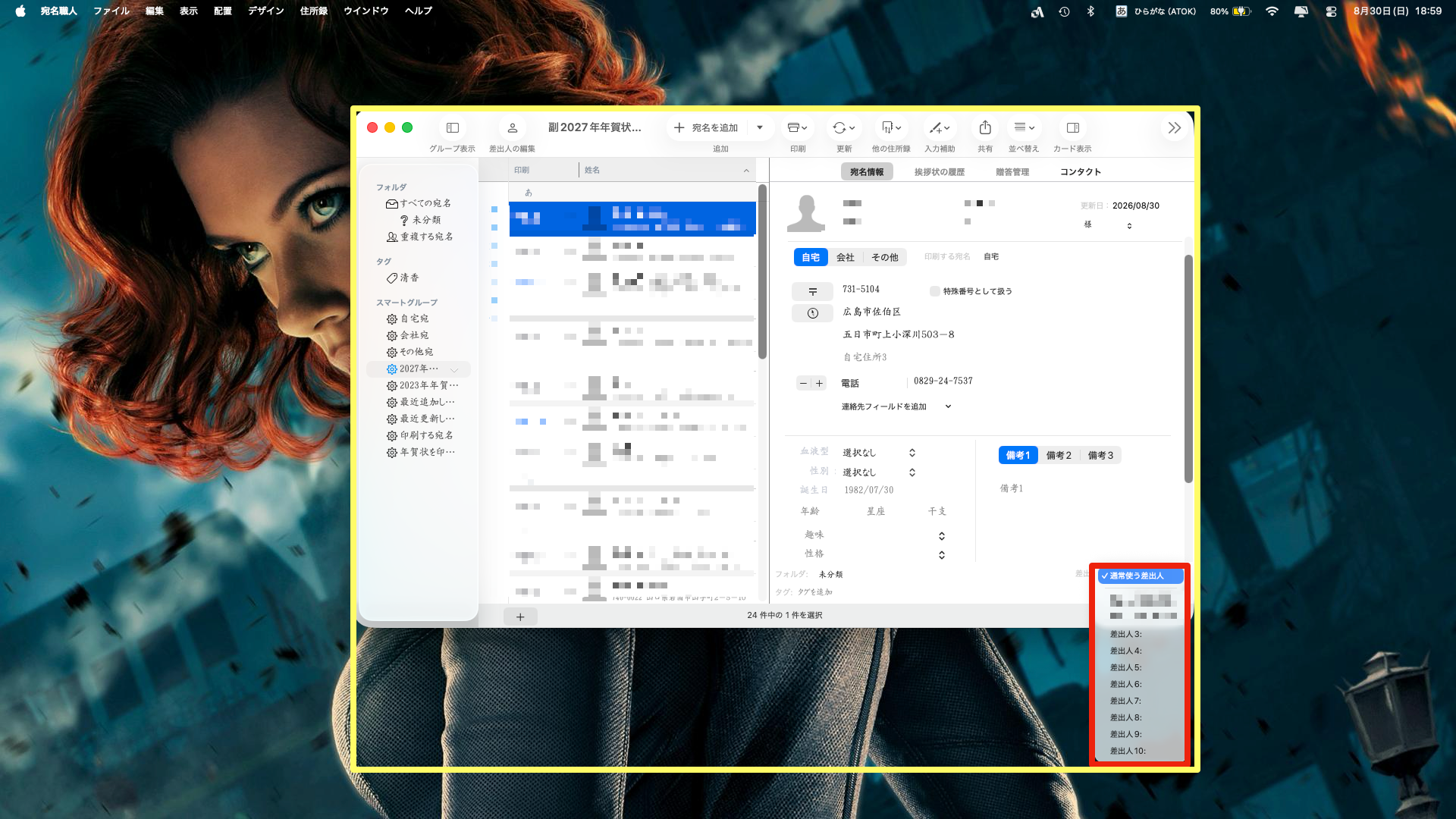This screenshot has height=819, width=1456.
Task: Toggle the カード表示 panel icon
Action: (1072, 127)
